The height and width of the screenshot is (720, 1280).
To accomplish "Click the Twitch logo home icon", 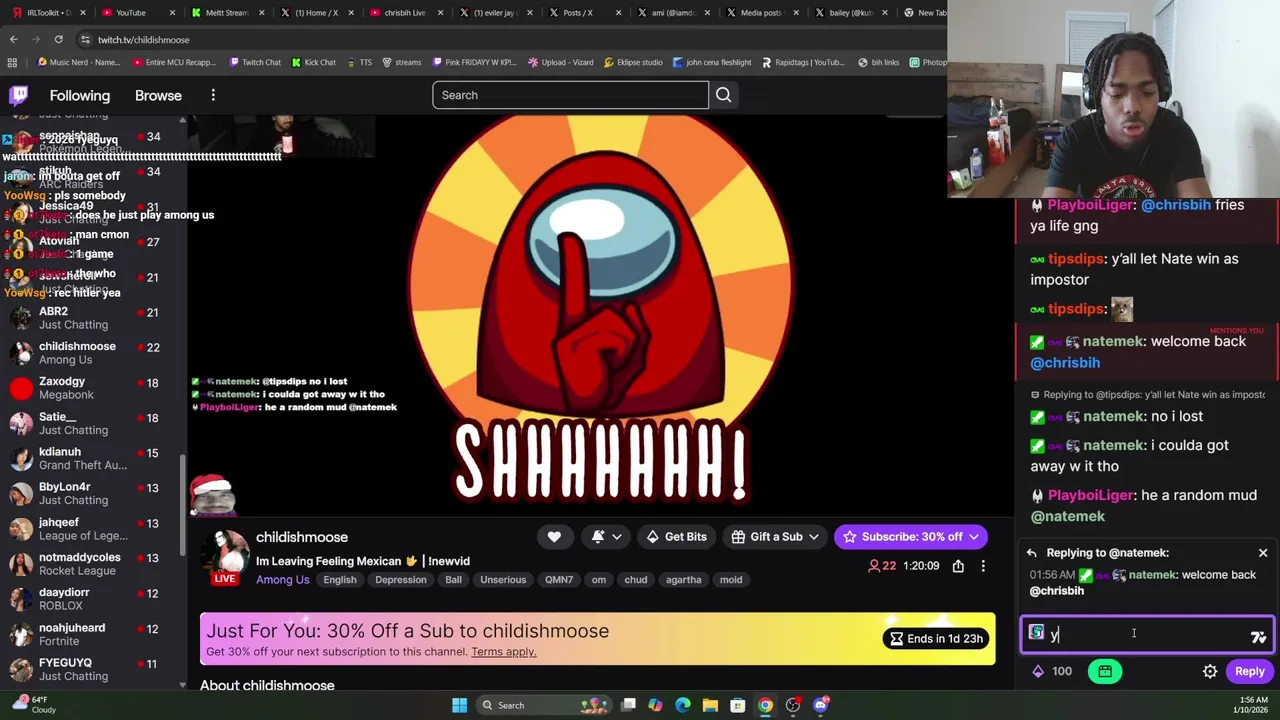I will coord(19,95).
